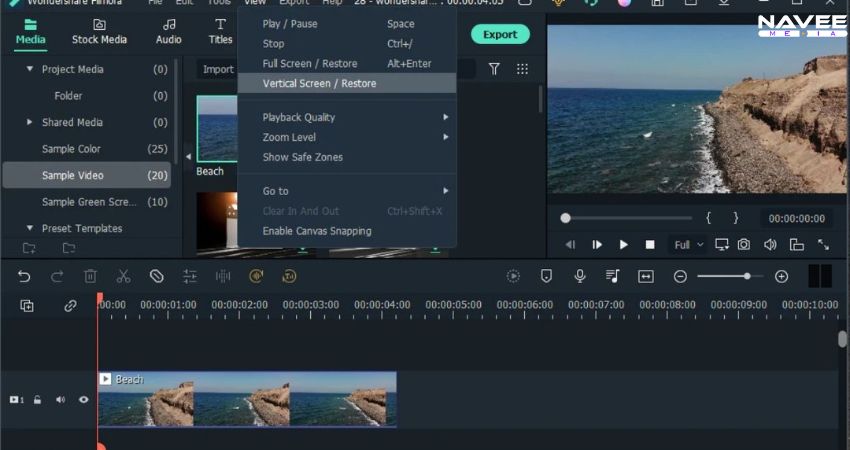The width and height of the screenshot is (850, 450).
Task: Open the Zoom Level submenu
Action: (347, 137)
